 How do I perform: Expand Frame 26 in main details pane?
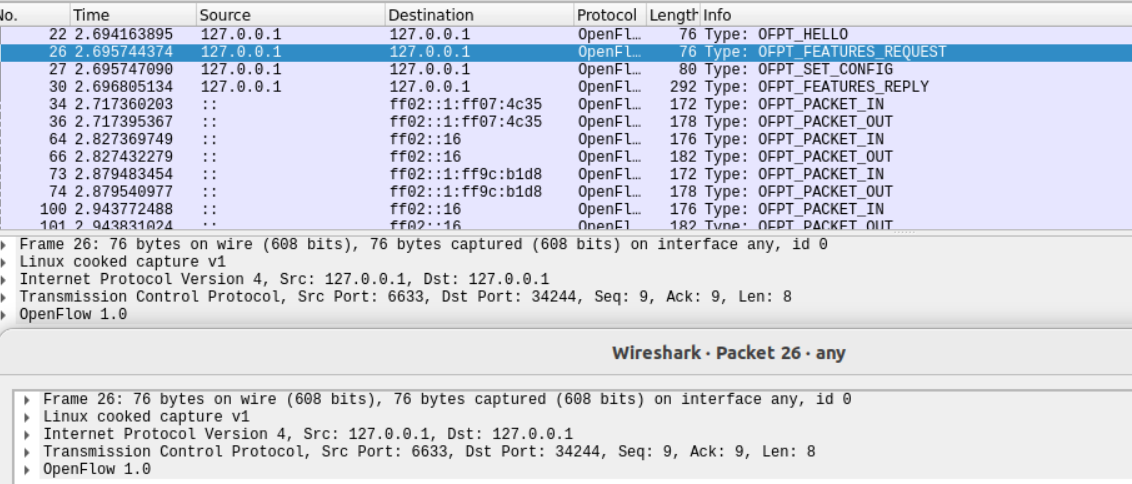11,245
